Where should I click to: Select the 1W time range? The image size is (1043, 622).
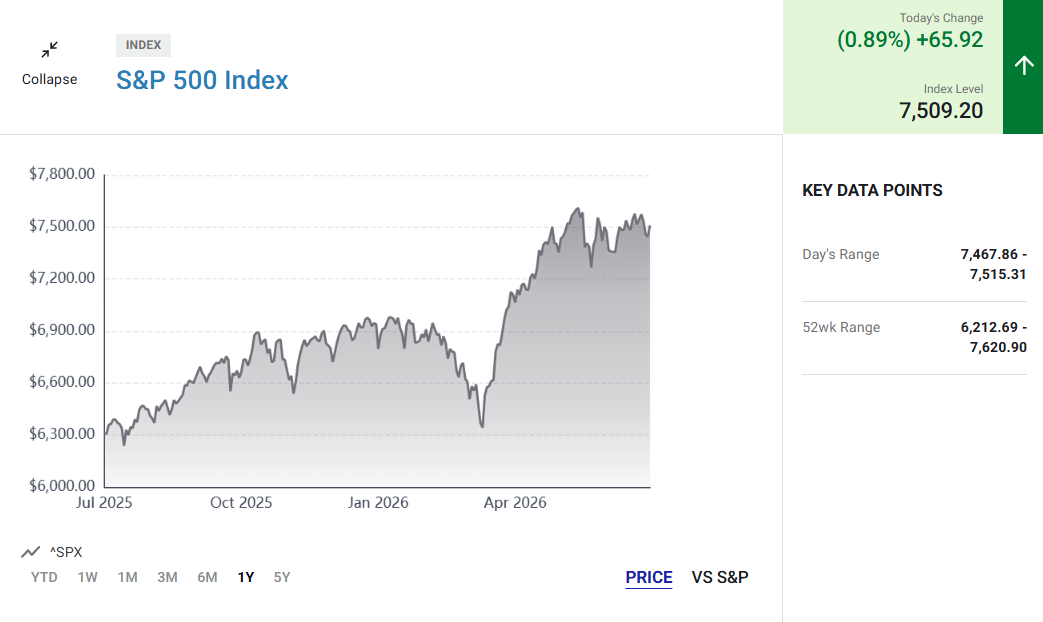[87, 577]
